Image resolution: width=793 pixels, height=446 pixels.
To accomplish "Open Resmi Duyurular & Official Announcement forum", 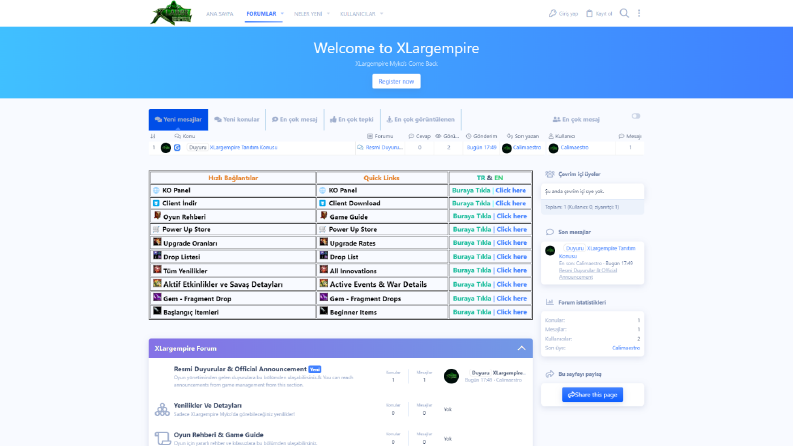I will 240,369.
